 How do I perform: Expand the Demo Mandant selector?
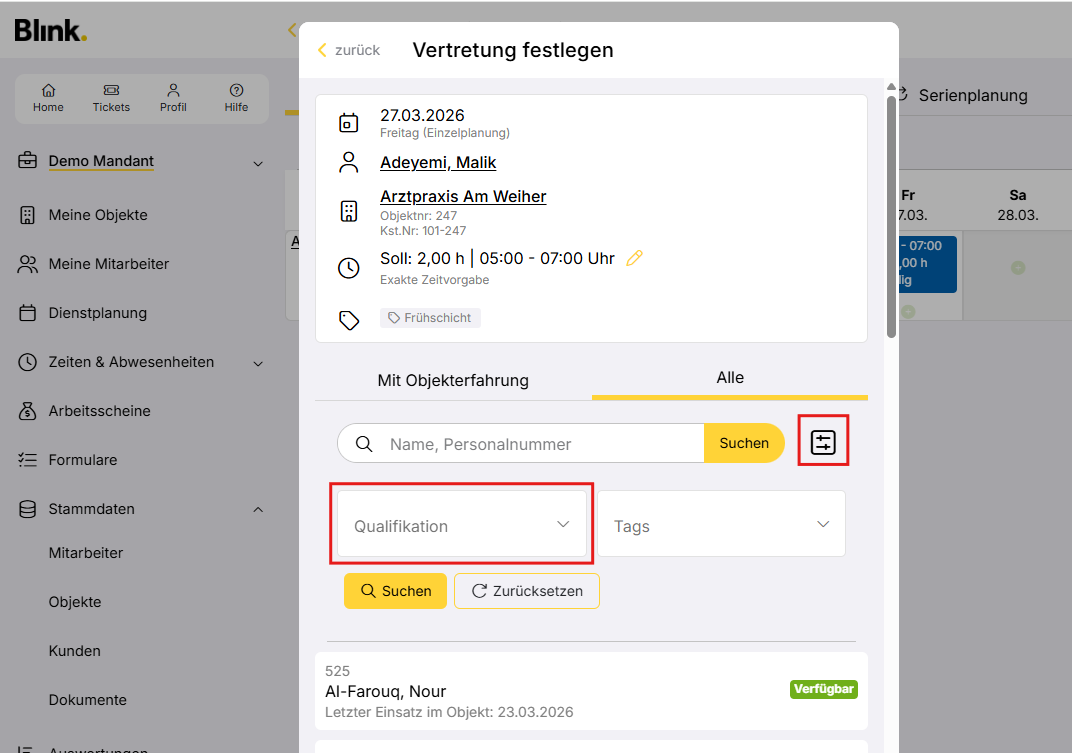tap(257, 163)
